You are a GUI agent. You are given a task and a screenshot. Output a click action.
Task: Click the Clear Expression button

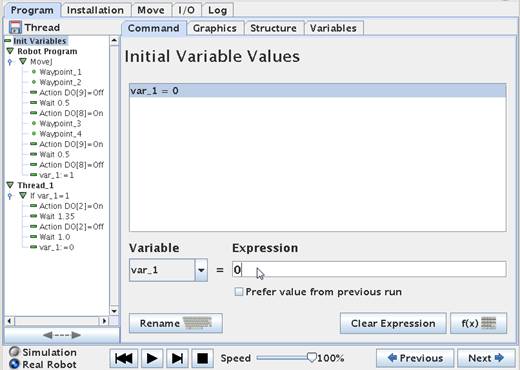[393, 323]
